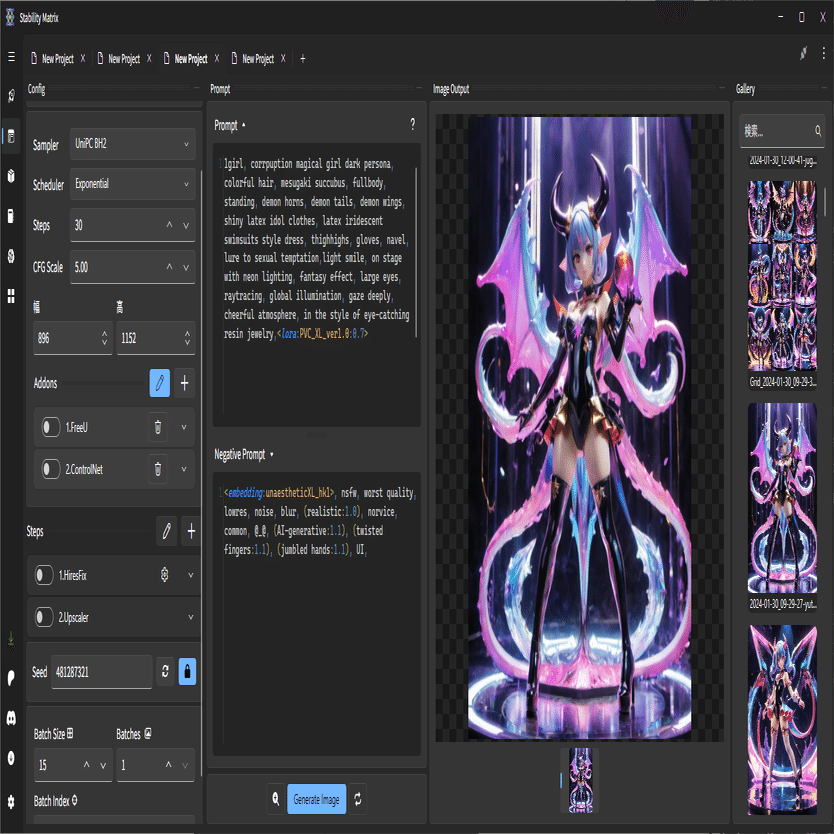Open the Discord icon in the sidebar
This screenshot has height=834, width=834.
point(11,716)
